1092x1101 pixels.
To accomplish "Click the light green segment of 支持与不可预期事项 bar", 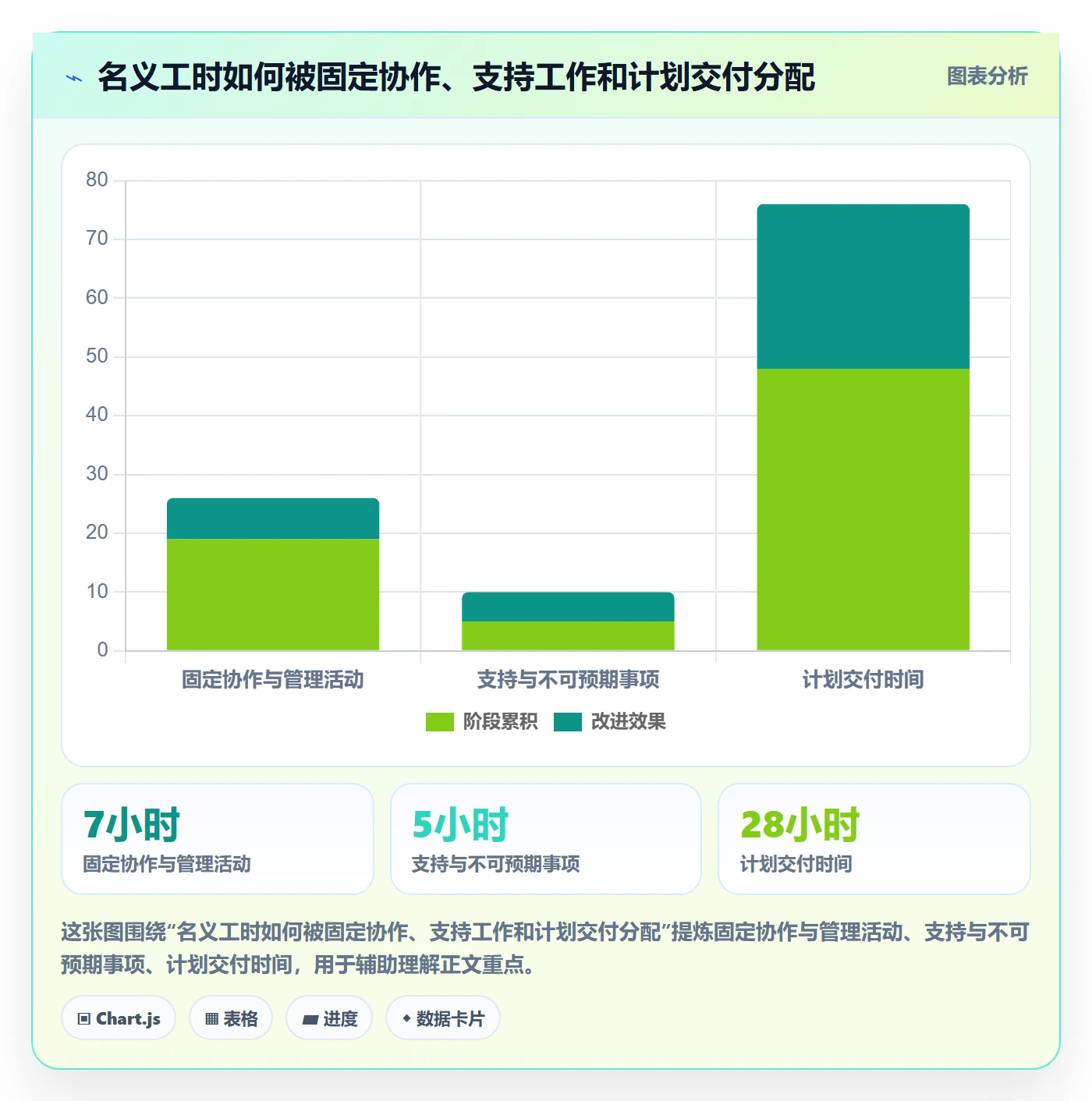I will [568, 635].
